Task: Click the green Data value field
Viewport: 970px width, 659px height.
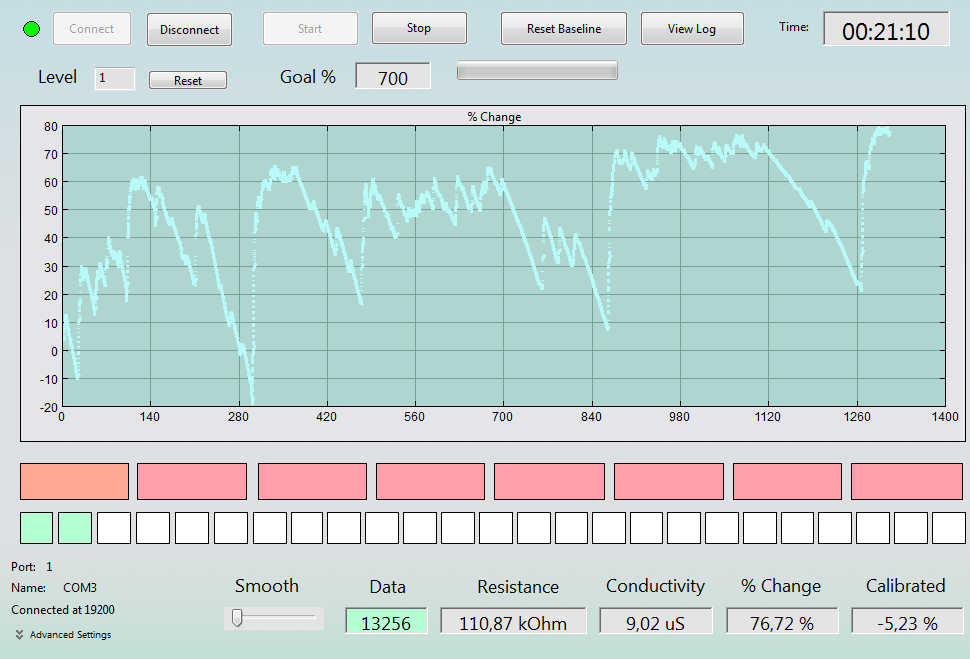Action: point(386,621)
